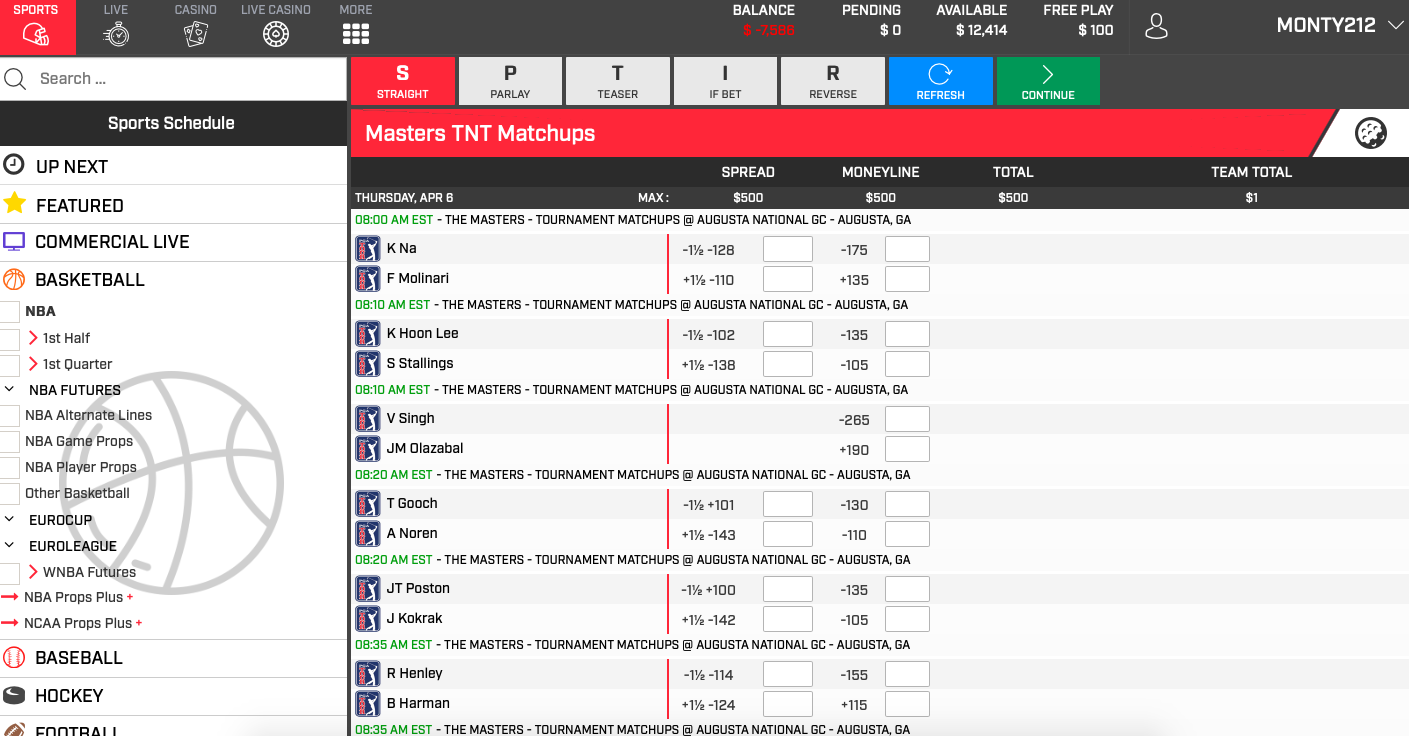
Task: Open the More grid icon
Action: coord(356,35)
